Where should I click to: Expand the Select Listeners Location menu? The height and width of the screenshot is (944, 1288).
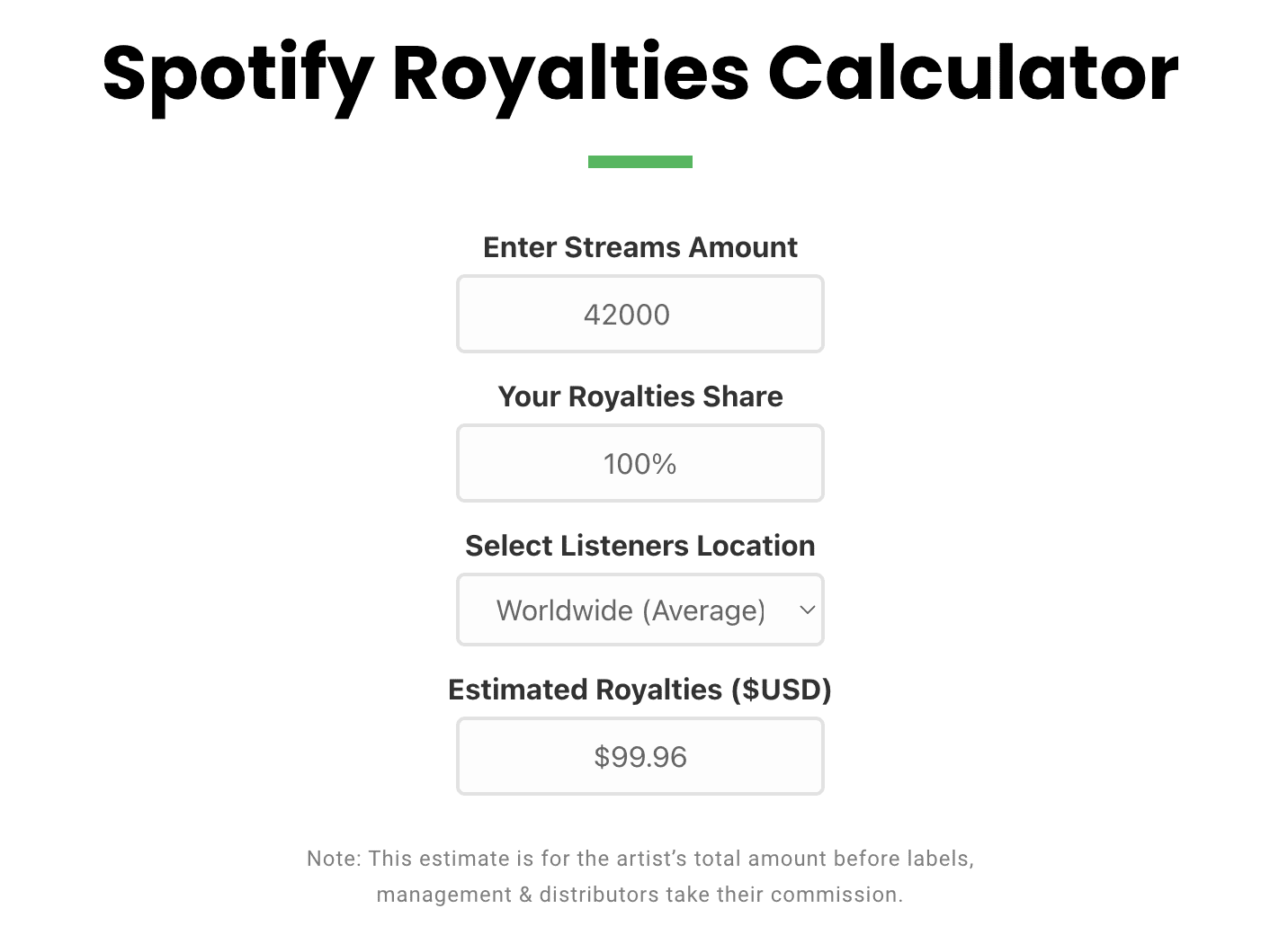click(640, 610)
